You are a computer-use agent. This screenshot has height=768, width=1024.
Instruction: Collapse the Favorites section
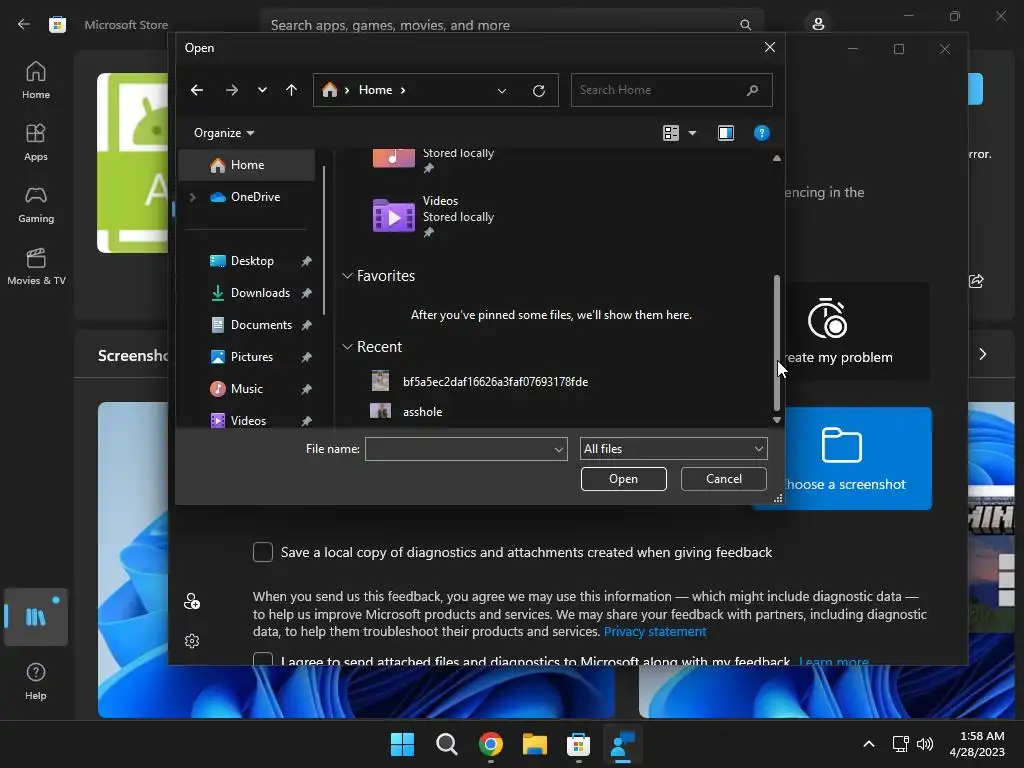pyautogui.click(x=347, y=276)
